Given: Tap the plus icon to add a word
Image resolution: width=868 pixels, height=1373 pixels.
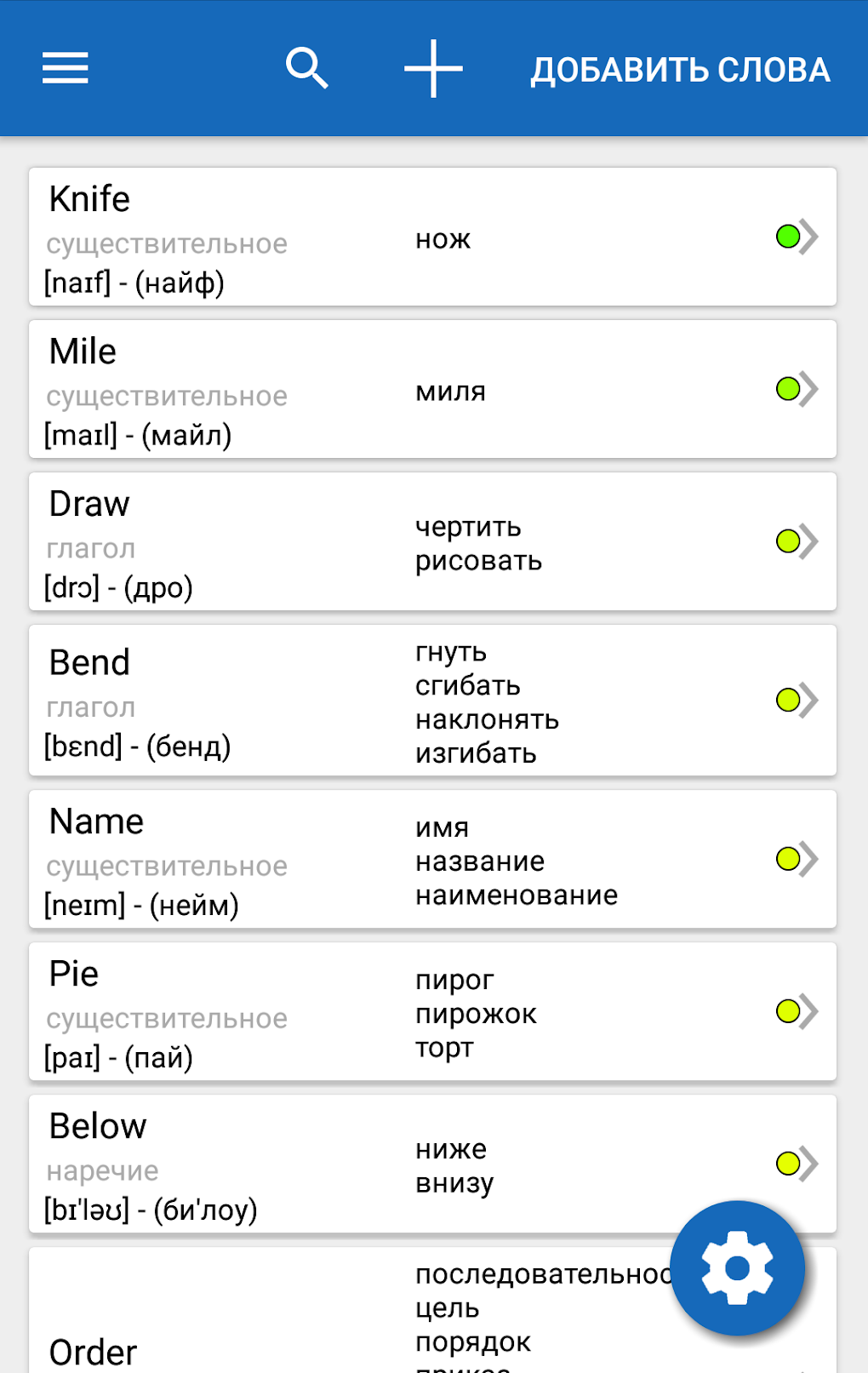Looking at the screenshot, I should pyautogui.click(x=432, y=68).
